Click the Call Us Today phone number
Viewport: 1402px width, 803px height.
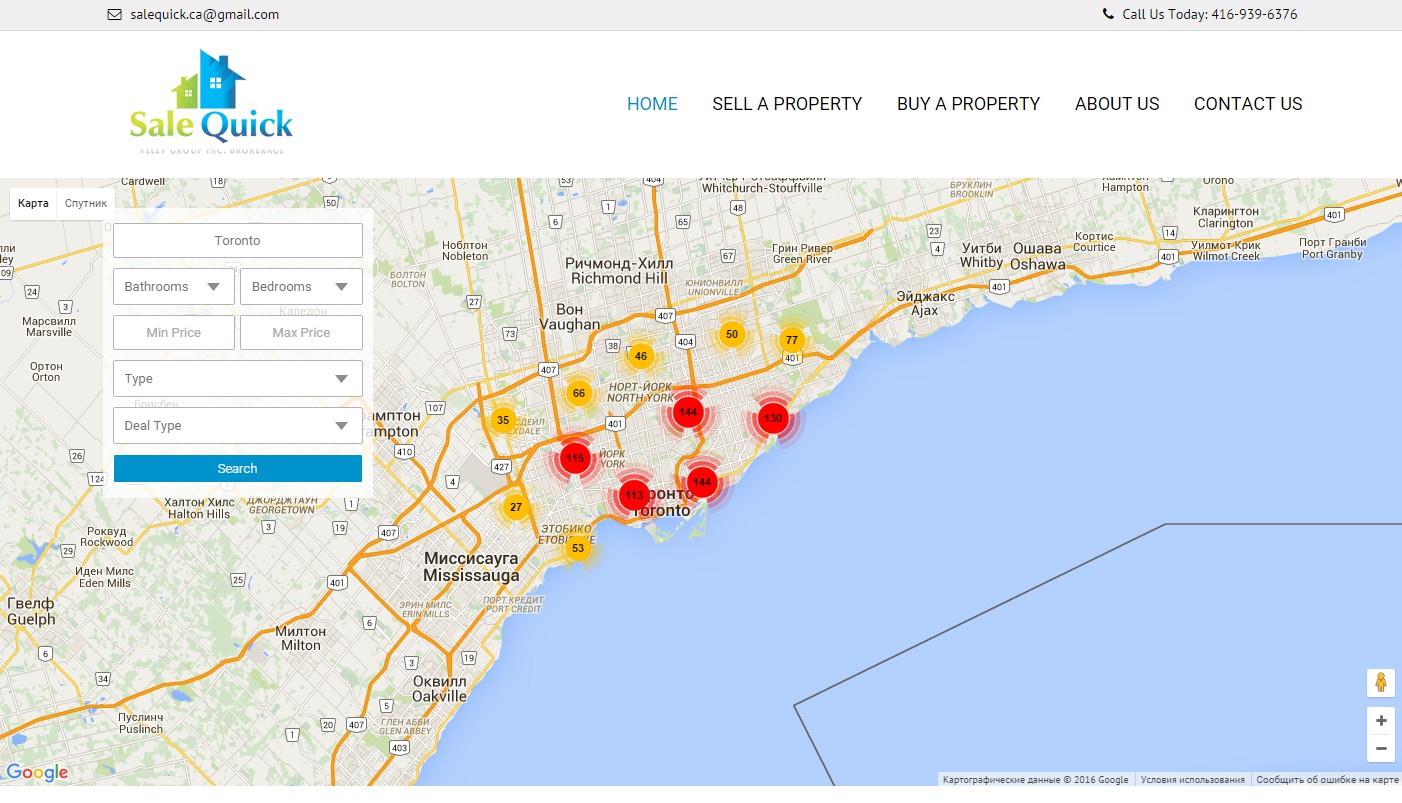[x=1210, y=15]
